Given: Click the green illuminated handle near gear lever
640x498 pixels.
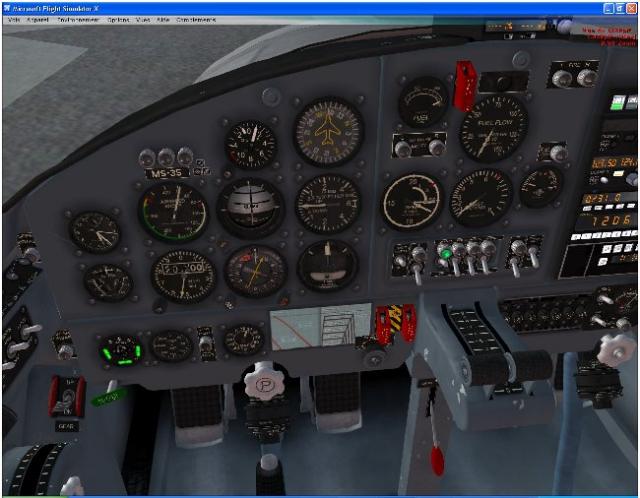Looking at the screenshot, I should (109, 397).
